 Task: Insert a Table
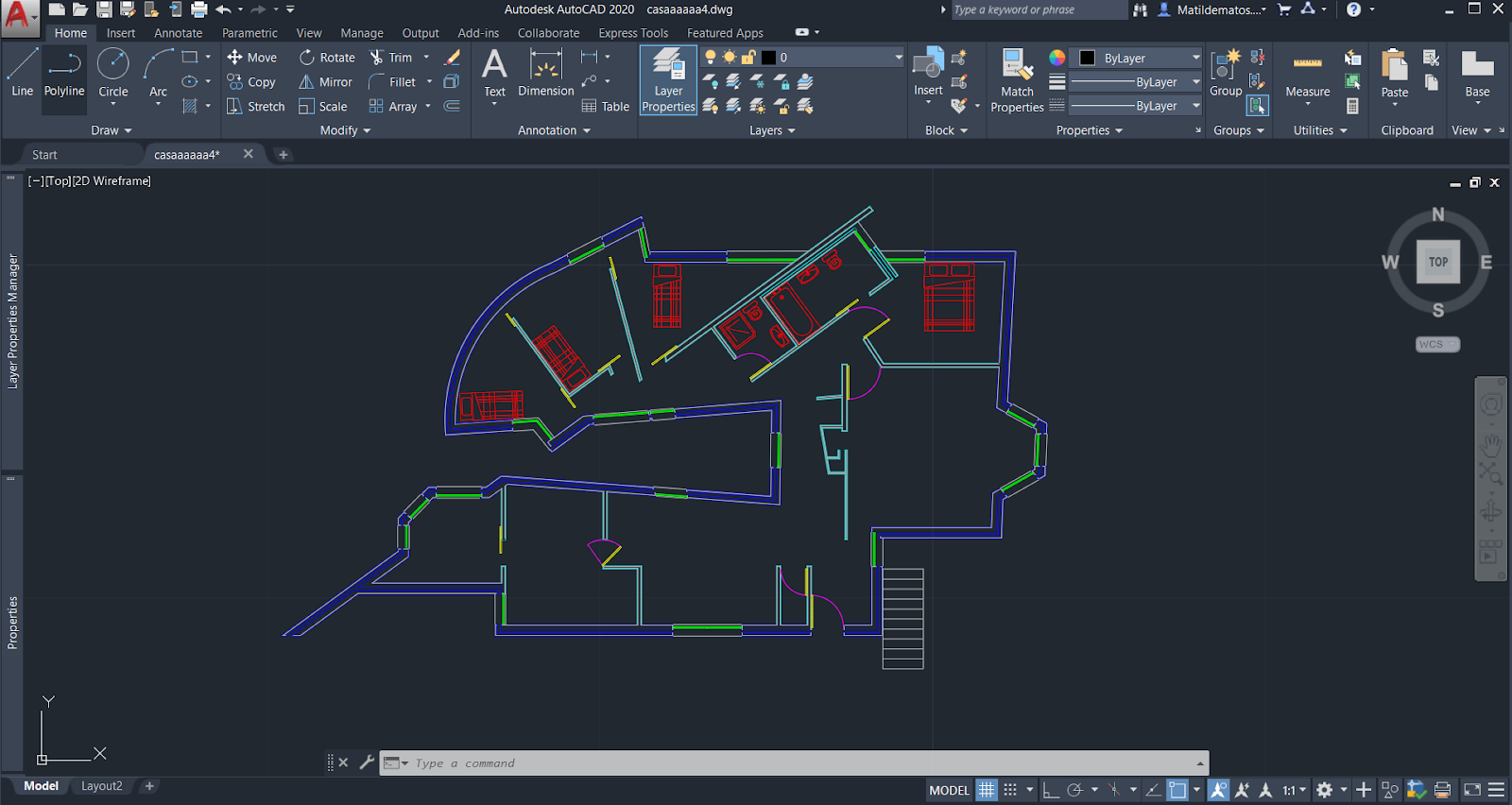point(606,107)
